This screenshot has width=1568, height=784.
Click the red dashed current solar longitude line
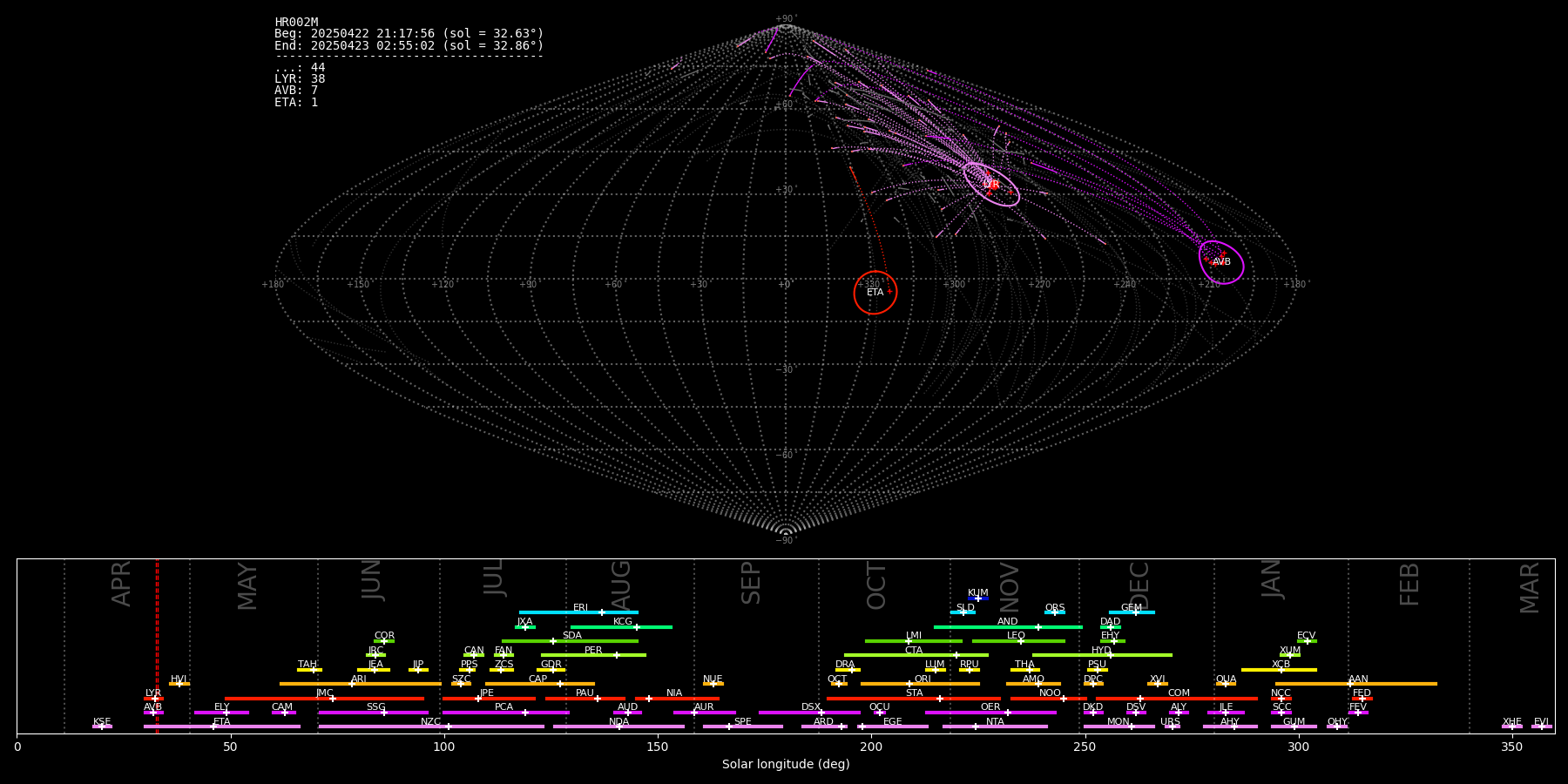[x=157, y=645]
